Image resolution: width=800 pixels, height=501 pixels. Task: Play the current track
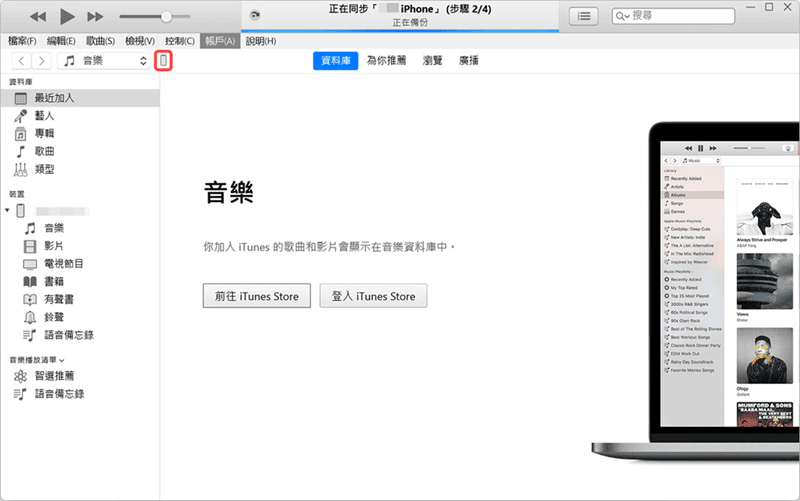(67, 16)
